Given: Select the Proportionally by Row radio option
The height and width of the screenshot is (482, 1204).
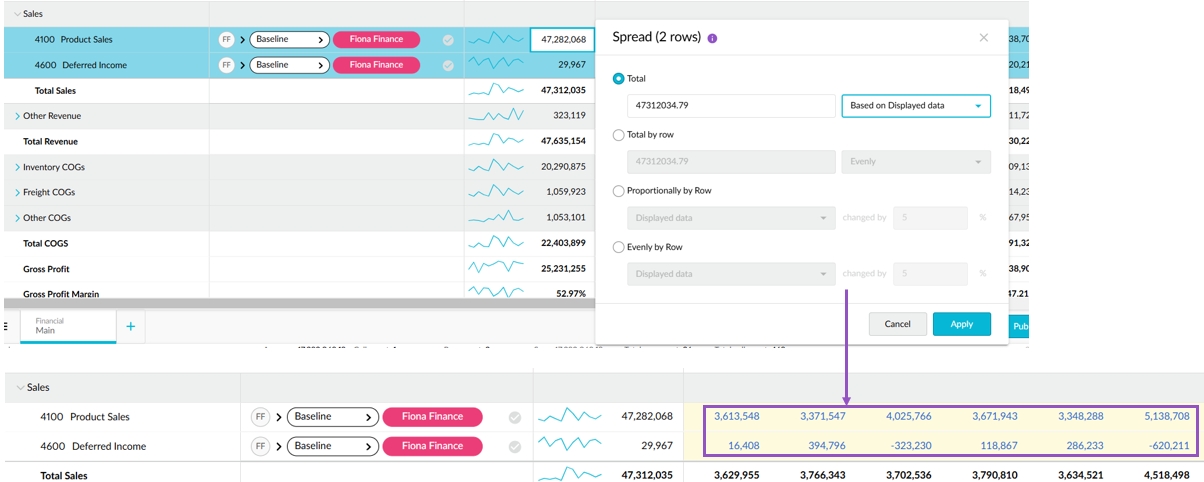Looking at the screenshot, I should click(619, 190).
